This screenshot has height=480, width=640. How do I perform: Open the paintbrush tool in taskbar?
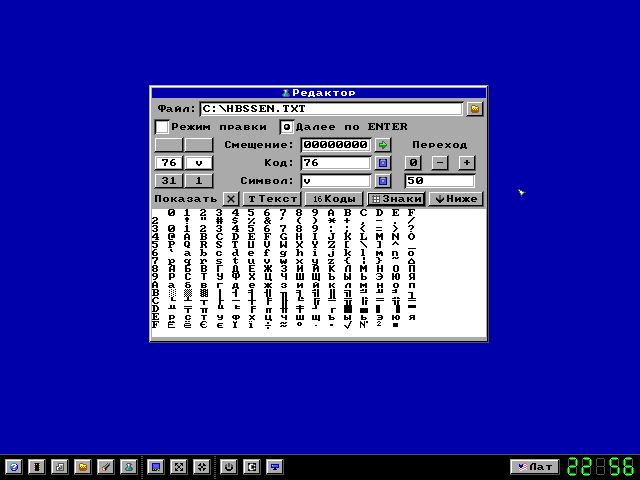point(105,467)
